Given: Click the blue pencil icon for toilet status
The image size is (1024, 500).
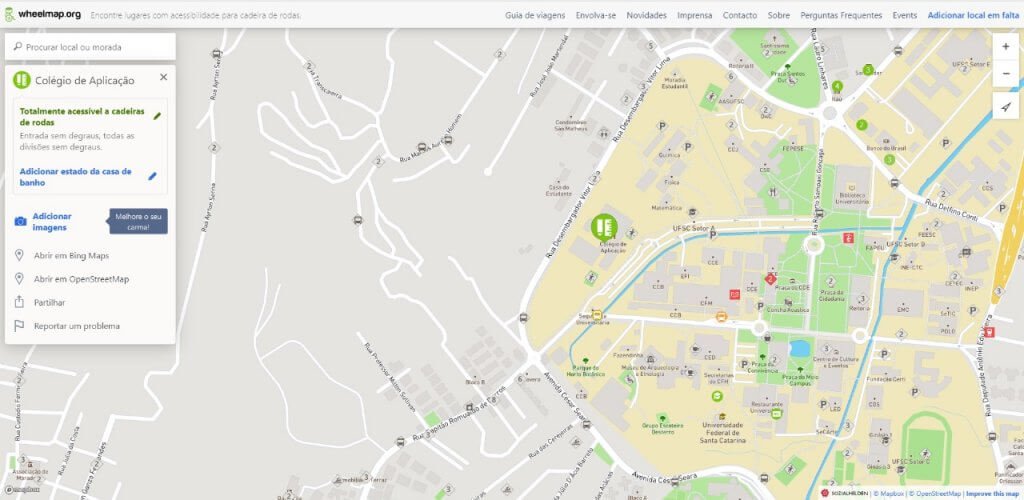Looking at the screenshot, I should (x=152, y=176).
